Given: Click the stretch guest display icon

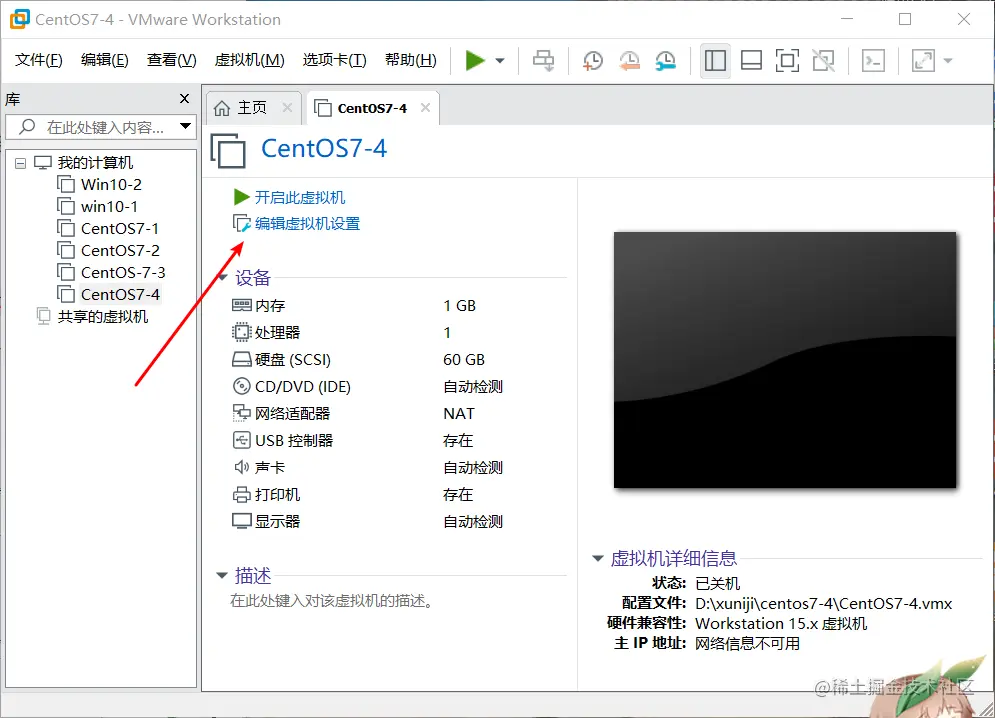Looking at the screenshot, I should tap(923, 61).
